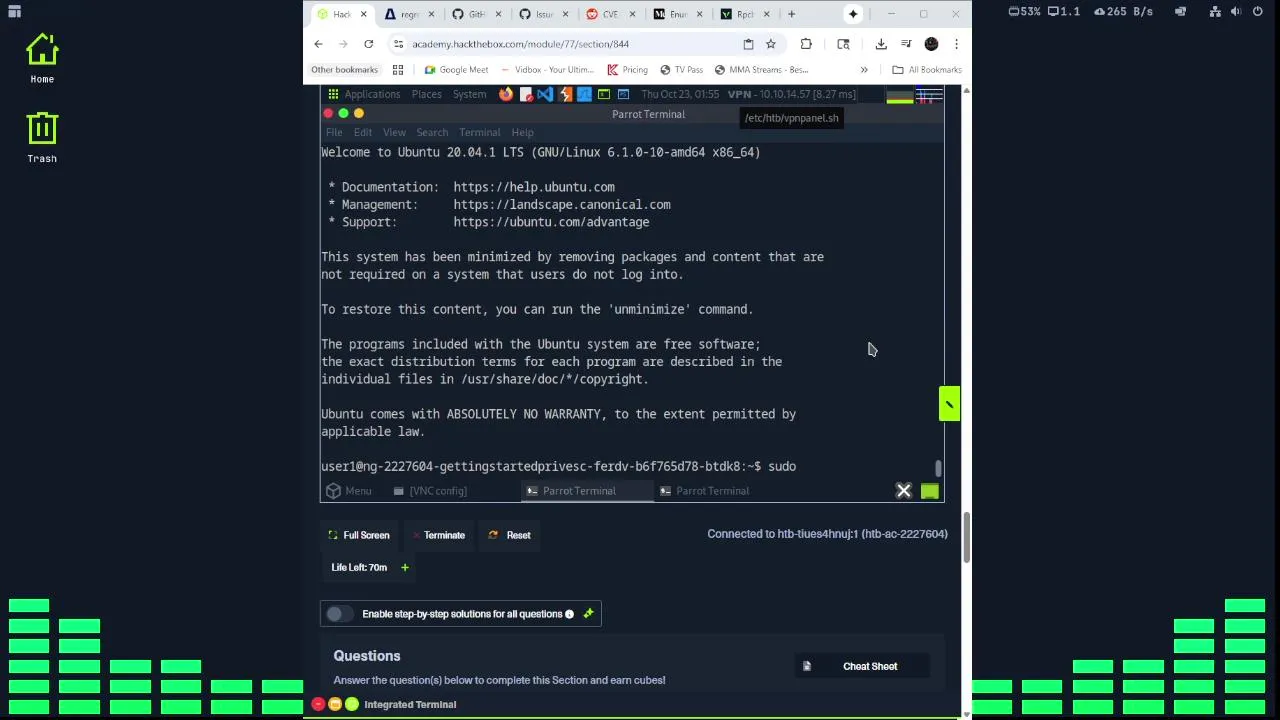Open the Parrot System menu
1280x720 pixels.
(469, 94)
